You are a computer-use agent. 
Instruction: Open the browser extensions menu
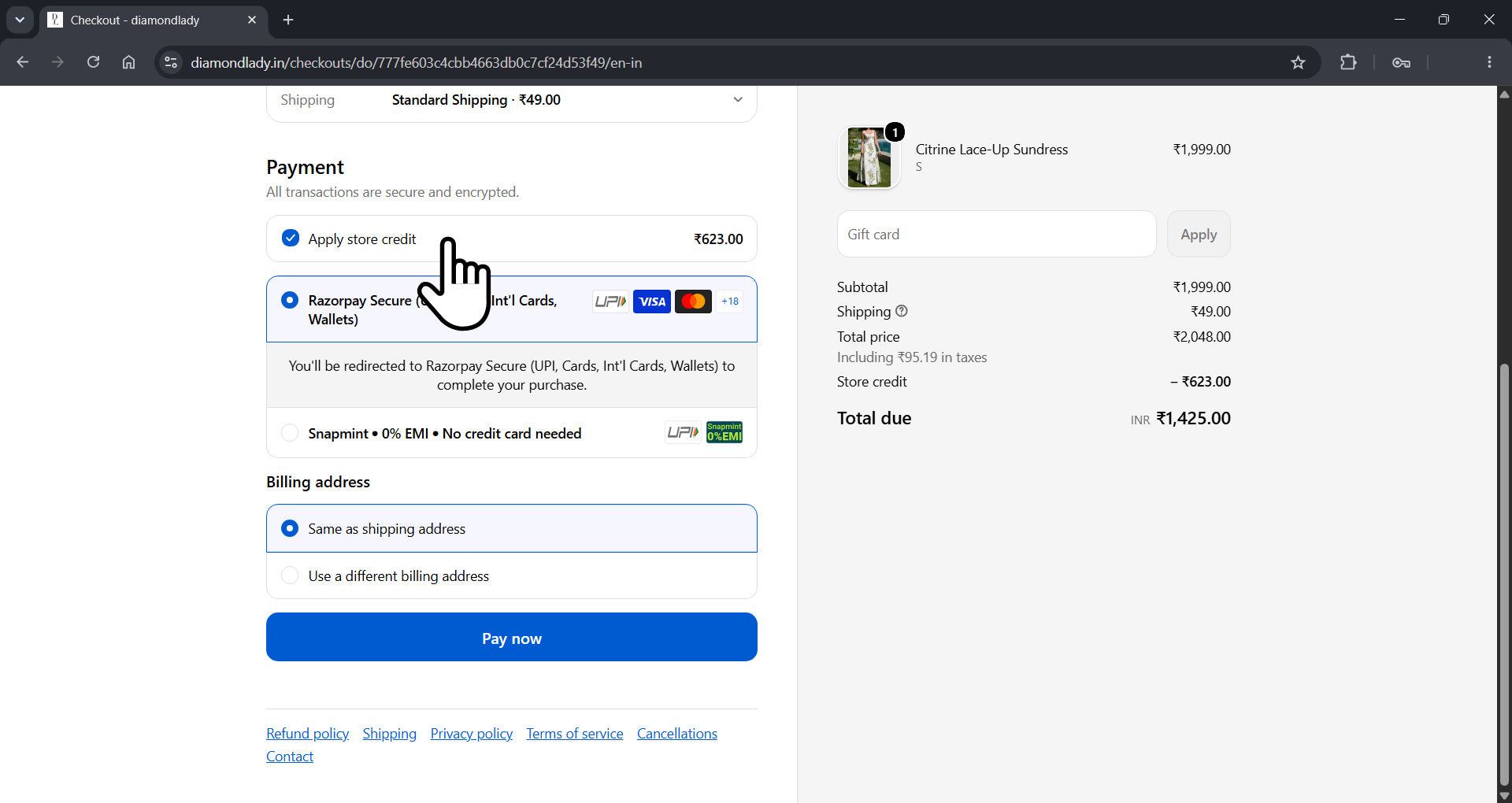coord(1348,62)
